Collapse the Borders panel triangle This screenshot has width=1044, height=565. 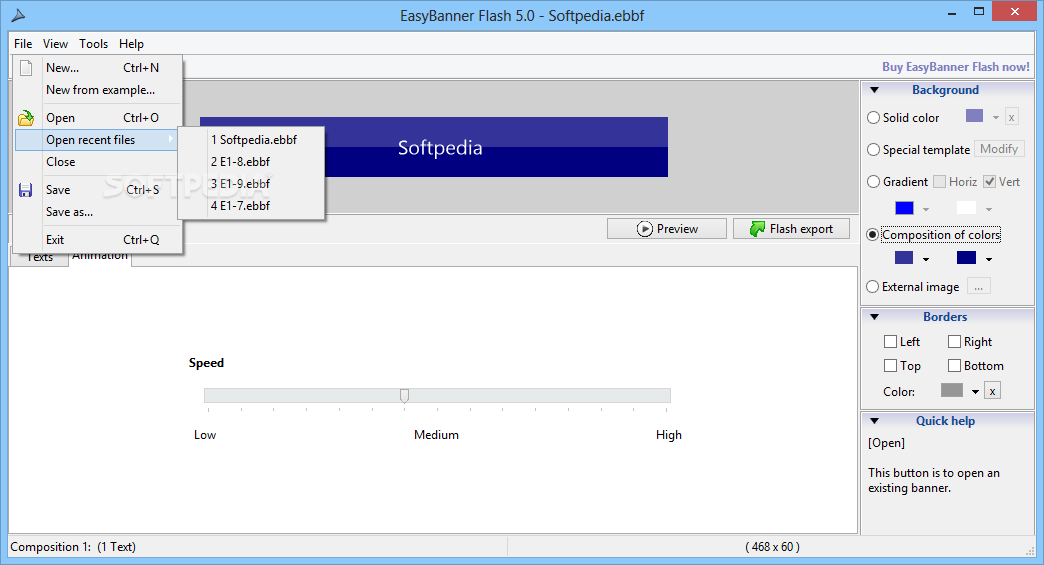[875, 317]
